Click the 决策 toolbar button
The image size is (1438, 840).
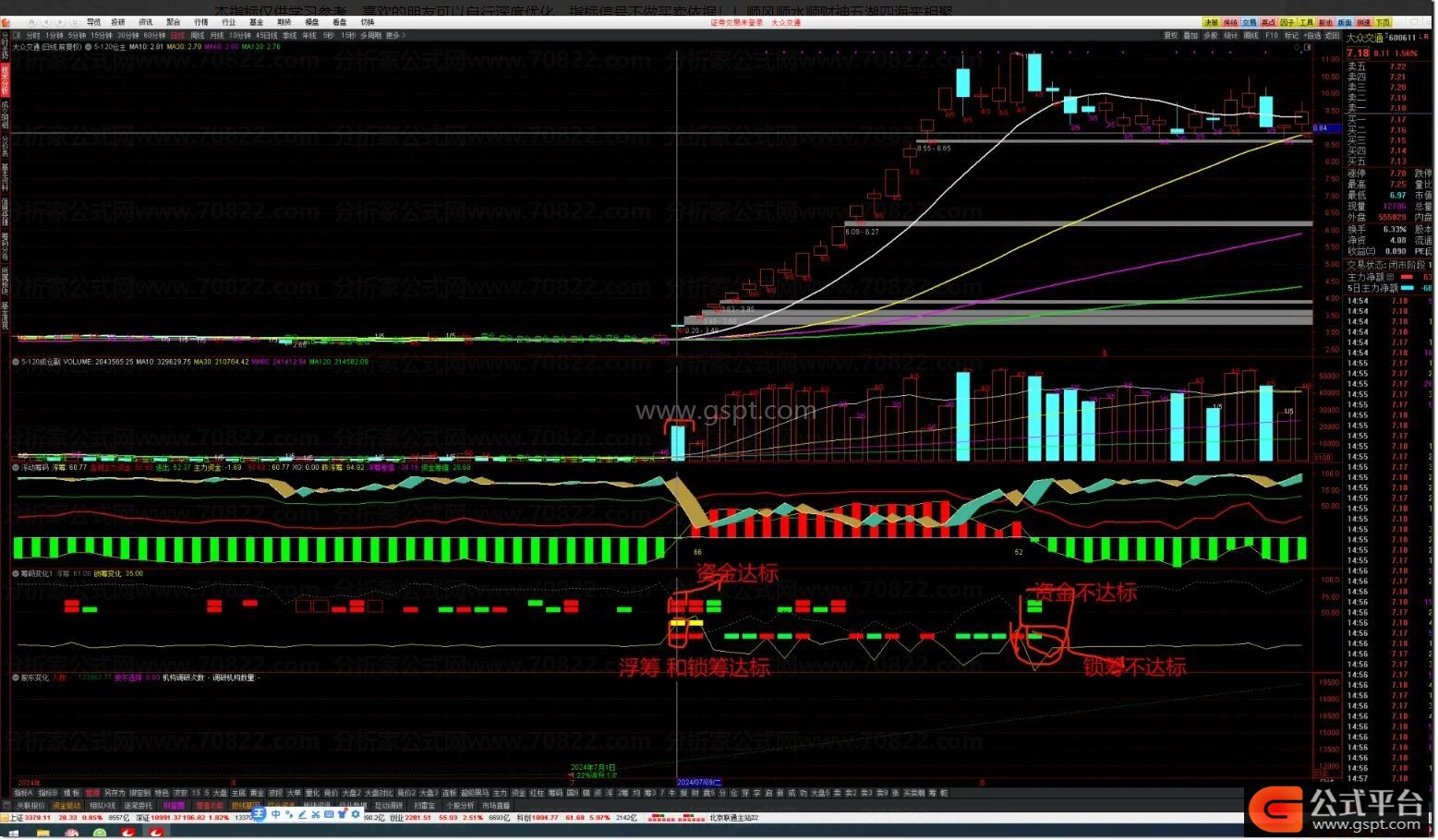pos(1211,22)
